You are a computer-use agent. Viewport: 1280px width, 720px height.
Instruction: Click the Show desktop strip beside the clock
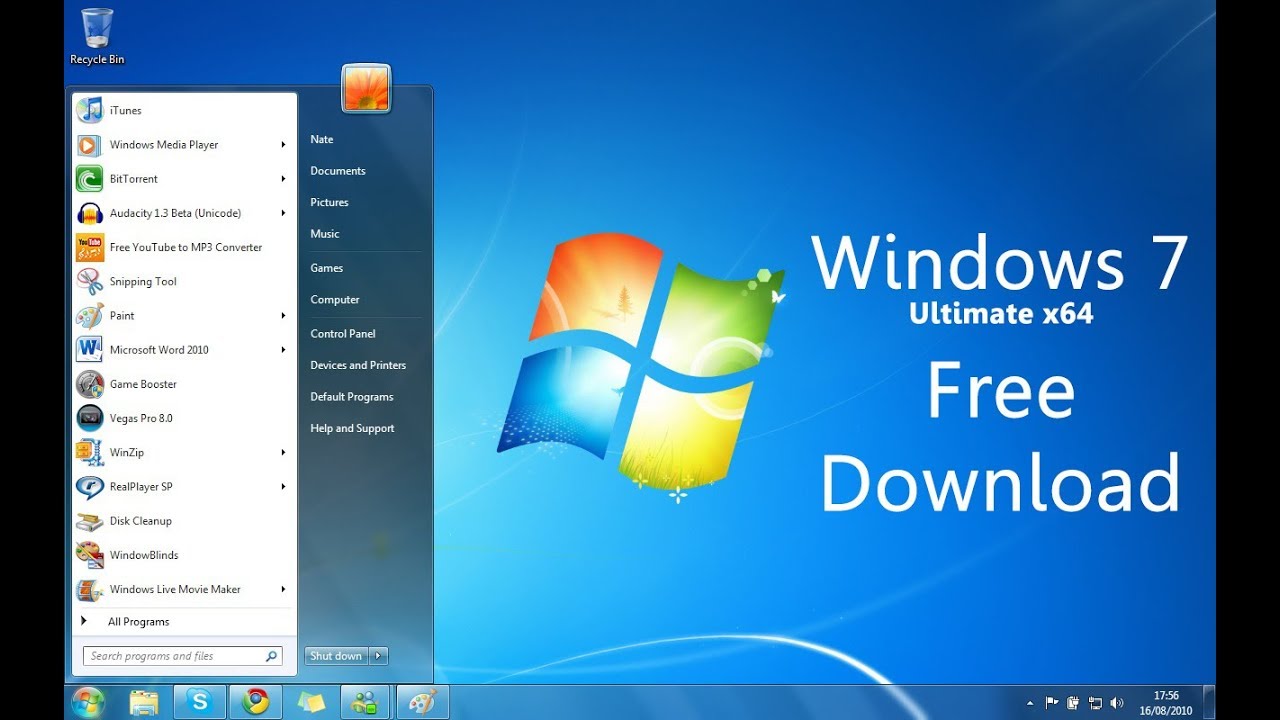[1208, 703]
